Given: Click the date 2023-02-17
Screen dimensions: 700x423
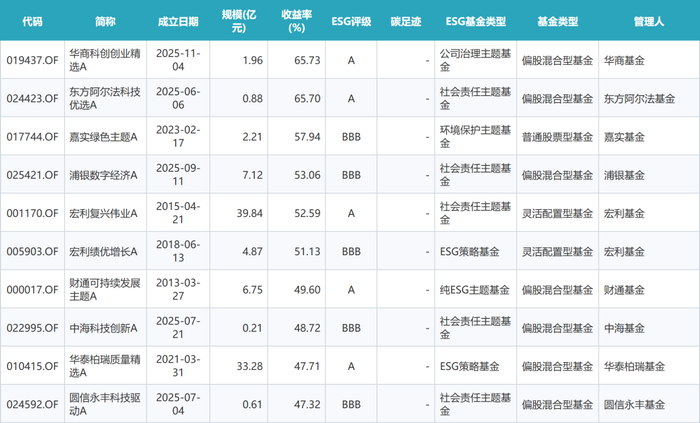Looking at the screenshot, I should point(178,137).
